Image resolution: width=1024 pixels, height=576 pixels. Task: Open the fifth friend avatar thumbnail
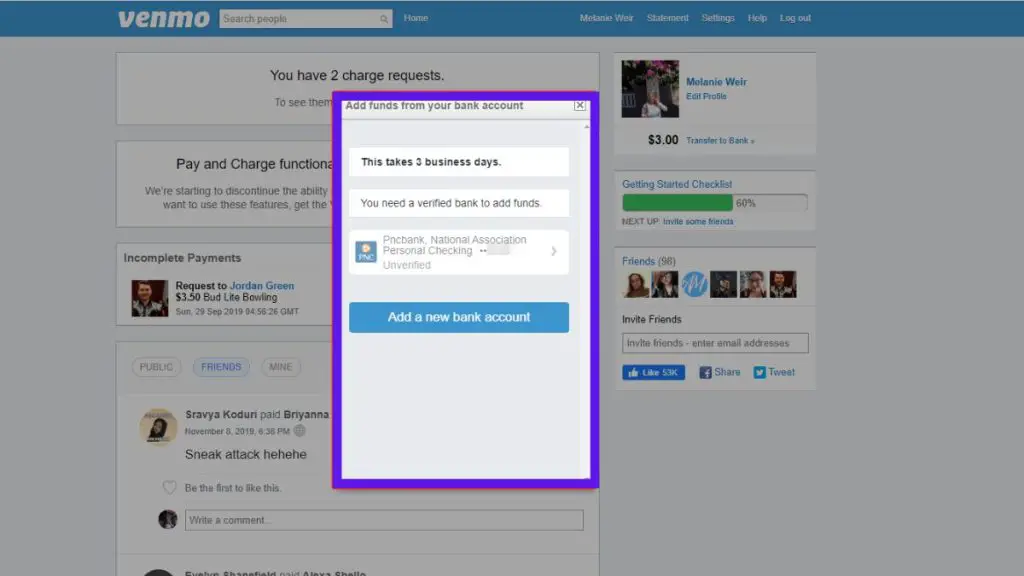[x=753, y=285]
